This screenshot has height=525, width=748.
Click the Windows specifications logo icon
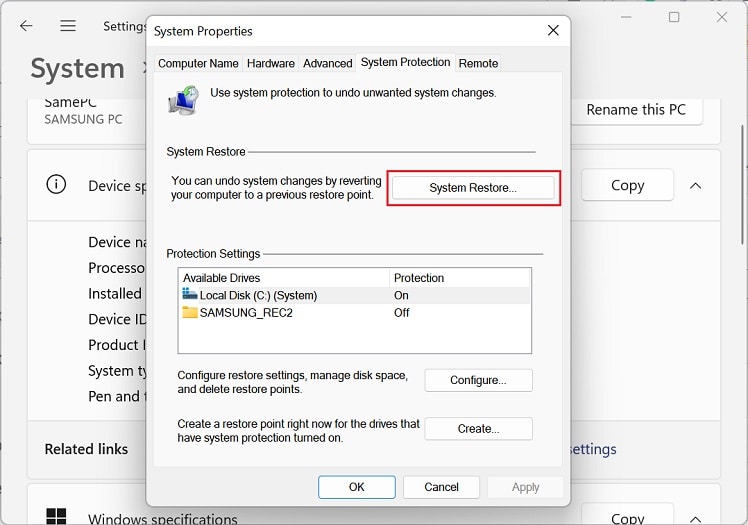click(56, 516)
